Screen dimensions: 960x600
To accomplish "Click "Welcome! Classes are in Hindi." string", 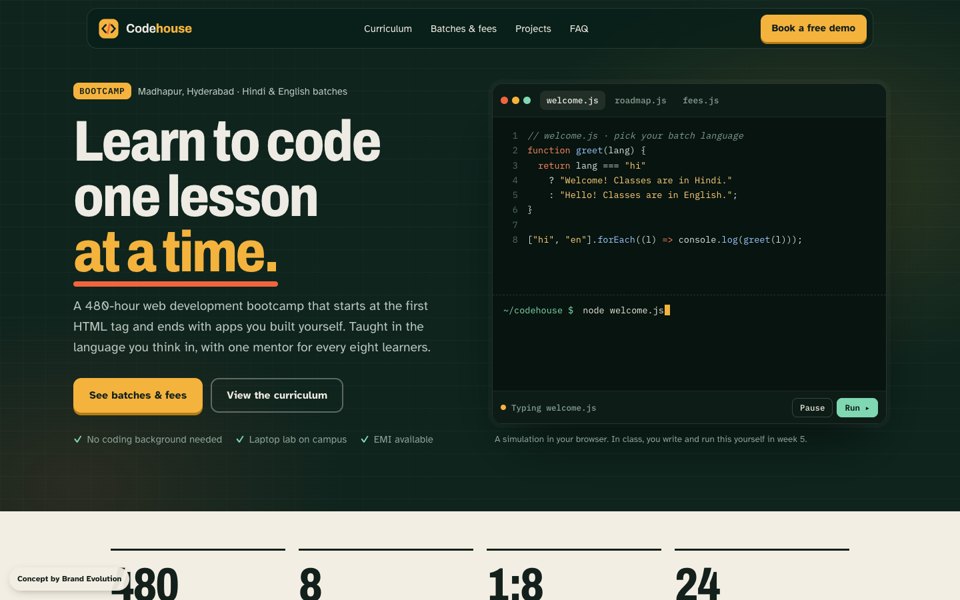I will pyautogui.click(x=645, y=181).
